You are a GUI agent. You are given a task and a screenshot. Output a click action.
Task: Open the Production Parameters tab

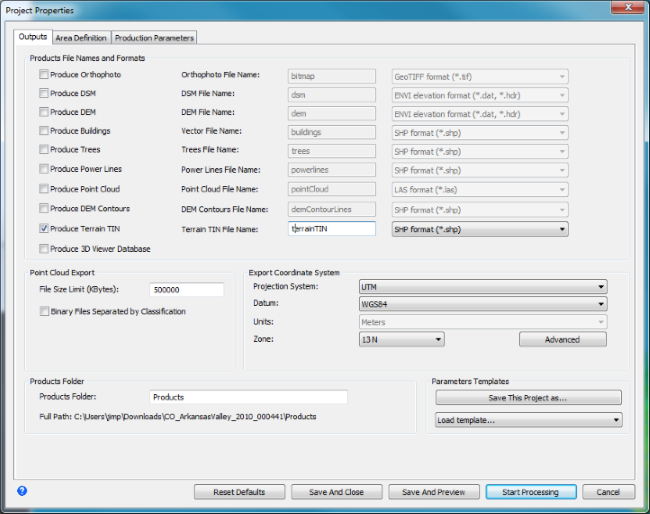coord(154,37)
